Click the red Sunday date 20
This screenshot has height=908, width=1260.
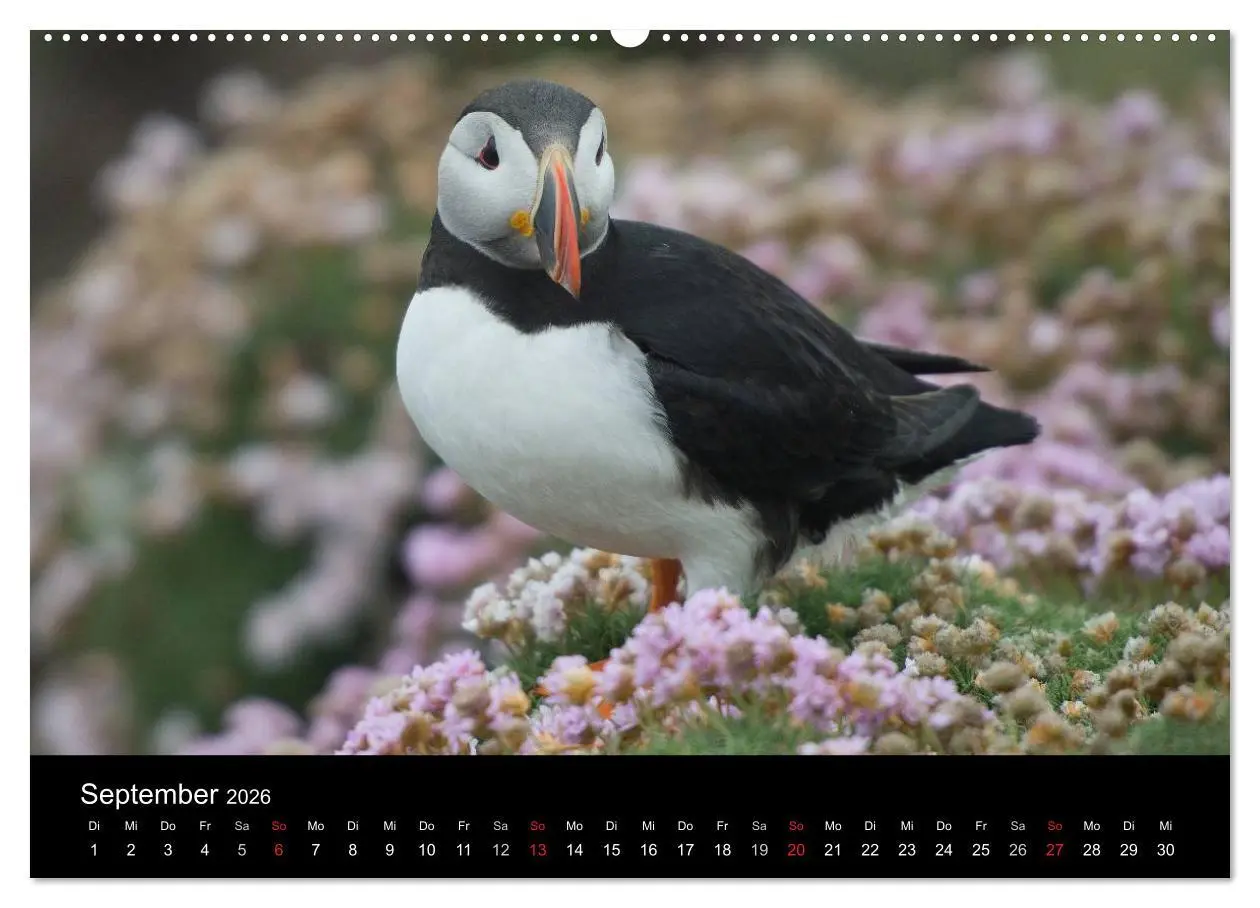(x=796, y=850)
